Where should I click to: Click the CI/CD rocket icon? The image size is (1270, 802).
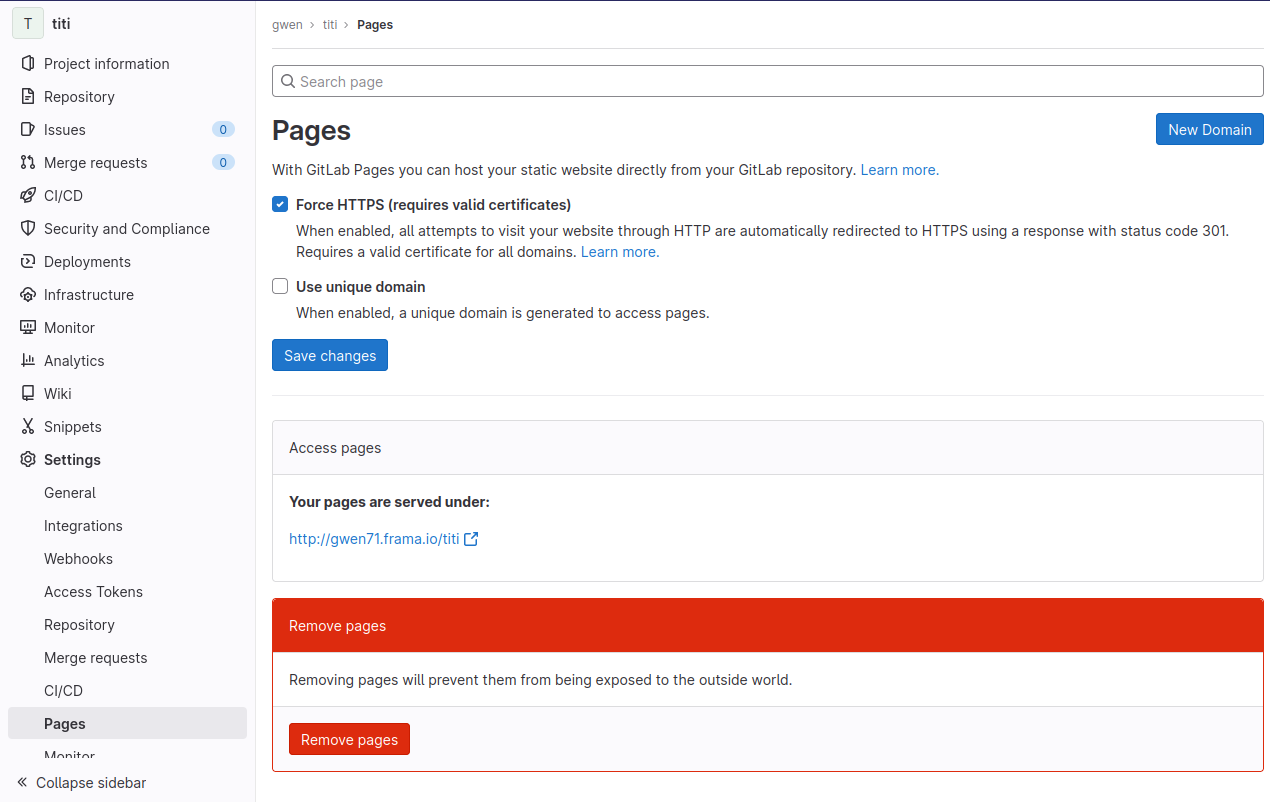(28, 196)
